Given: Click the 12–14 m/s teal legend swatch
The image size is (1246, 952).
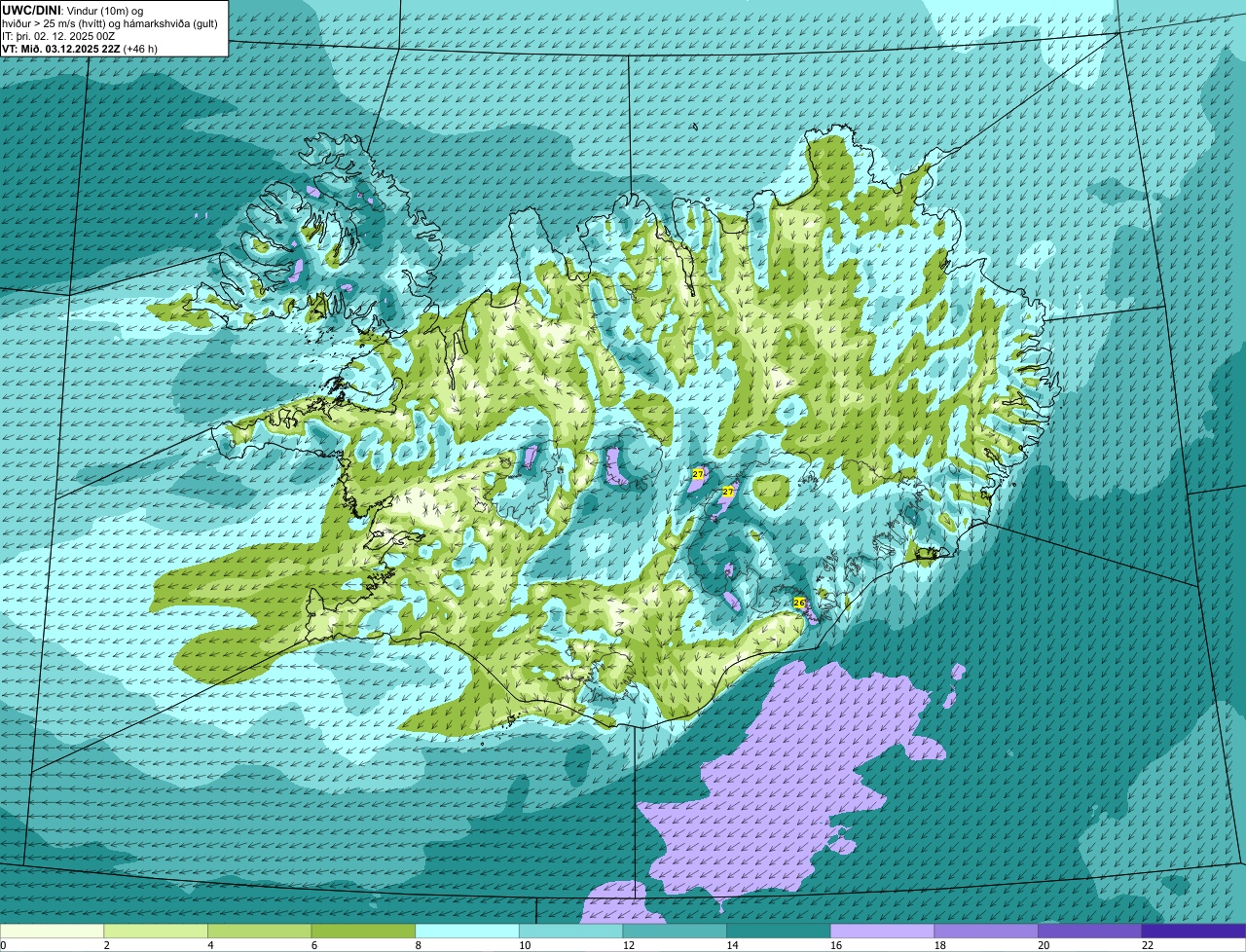Looking at the screenshot, I should pos(675,932).
